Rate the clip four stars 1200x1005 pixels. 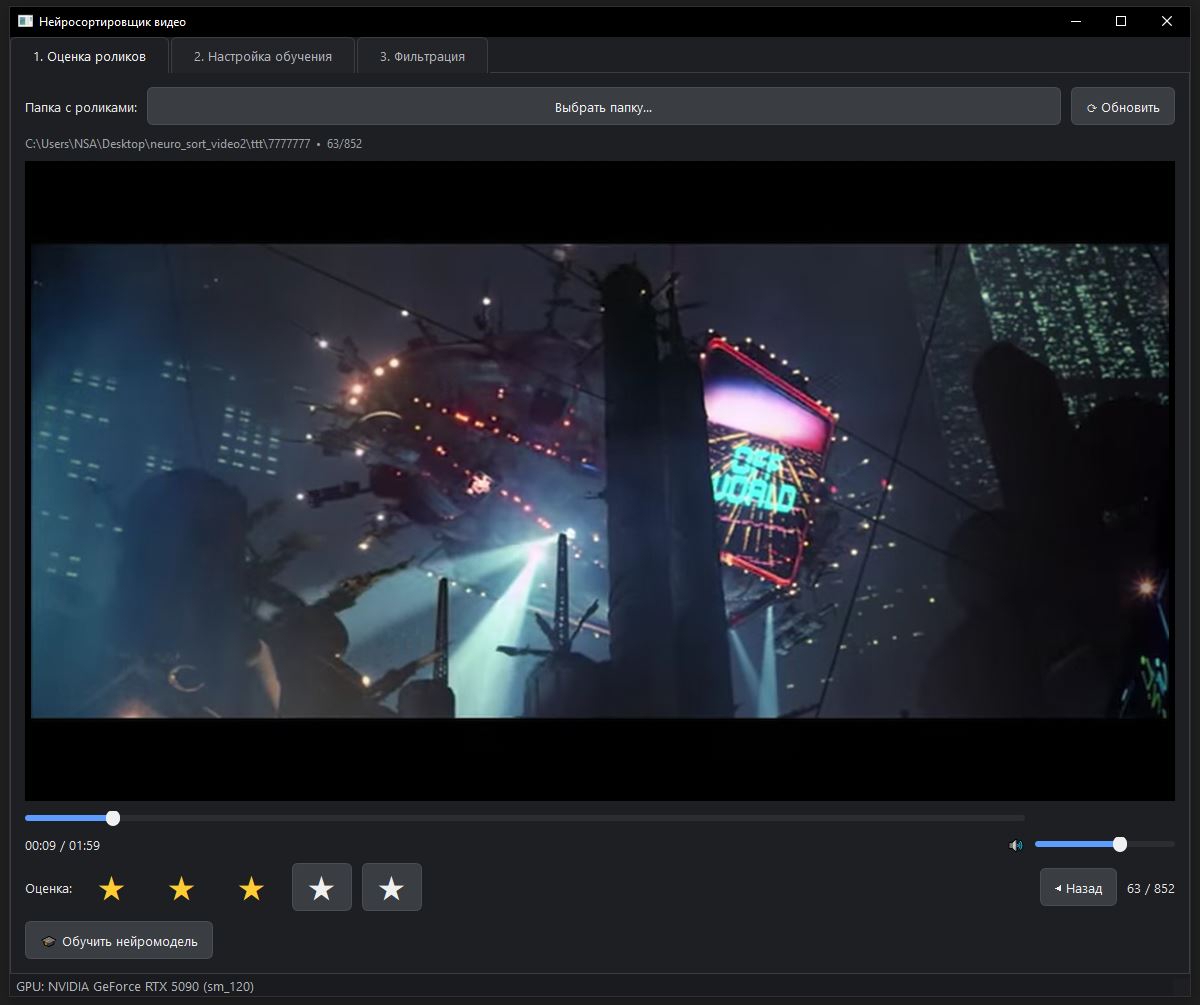(321, 888)
